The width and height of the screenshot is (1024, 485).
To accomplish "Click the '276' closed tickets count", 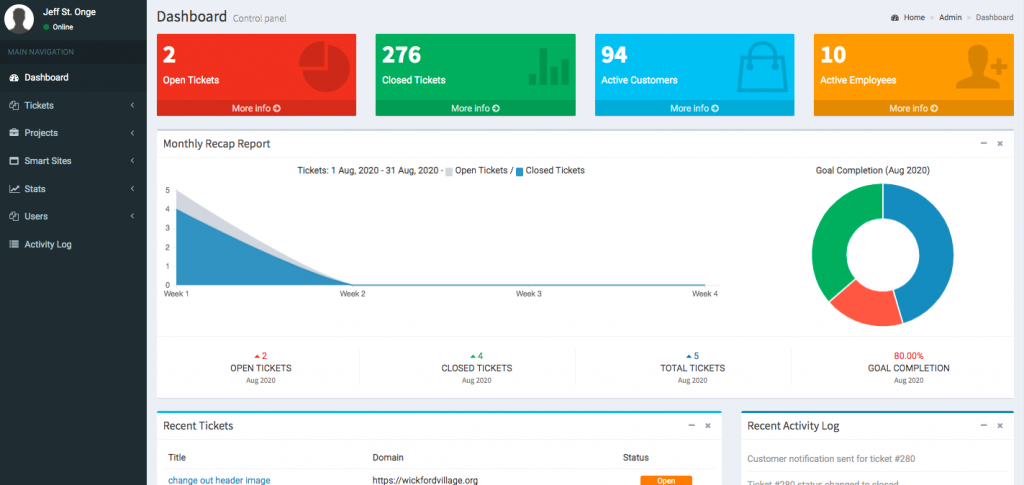I will click(x=402, y=55).
